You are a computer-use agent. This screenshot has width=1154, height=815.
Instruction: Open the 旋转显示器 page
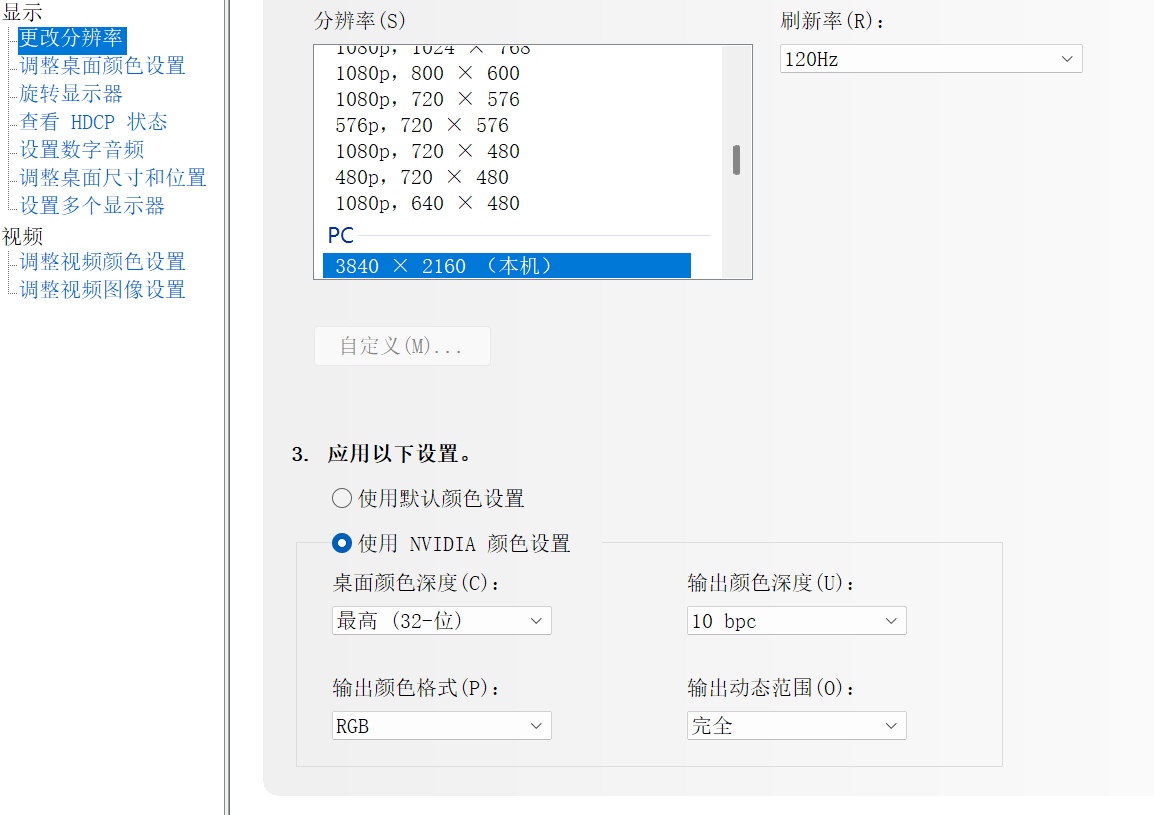pos(69,93)
